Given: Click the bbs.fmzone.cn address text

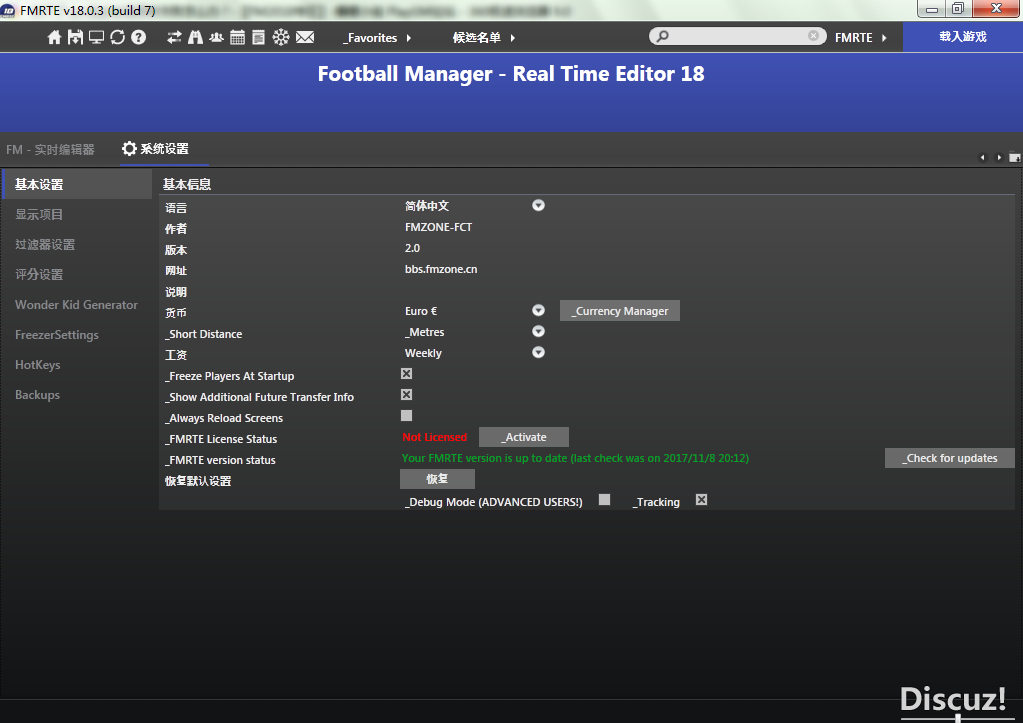Looking at the screenshot, I should point(441,269).
